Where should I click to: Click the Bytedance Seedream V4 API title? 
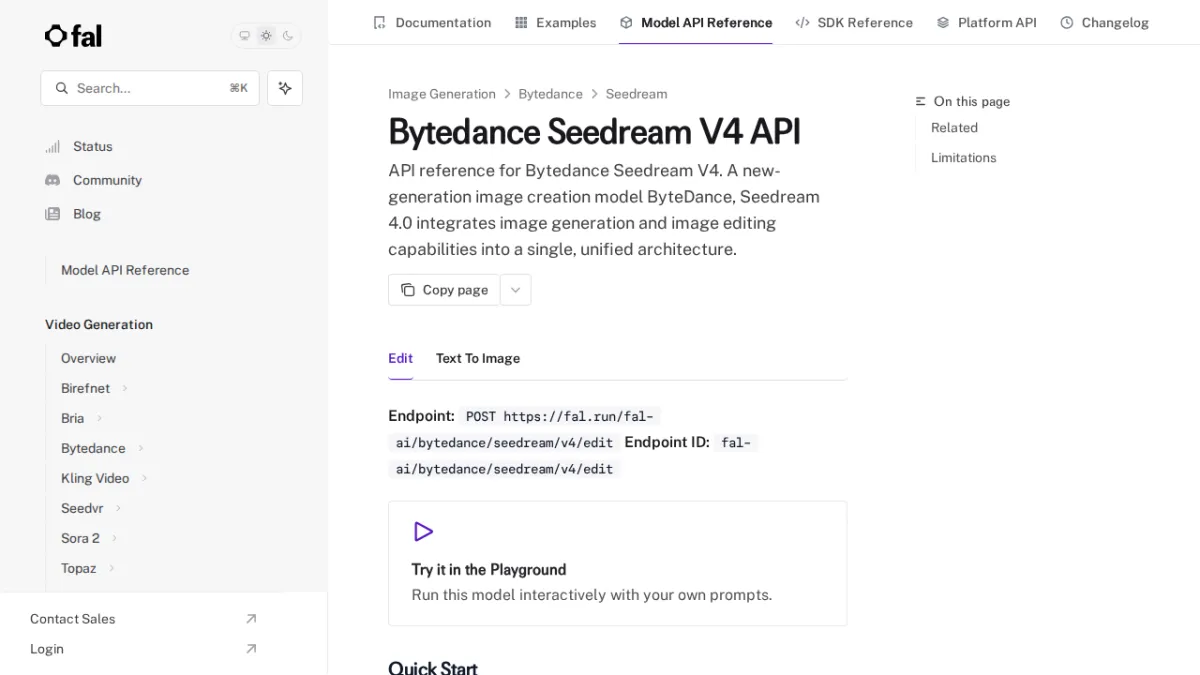click(594, 132)
